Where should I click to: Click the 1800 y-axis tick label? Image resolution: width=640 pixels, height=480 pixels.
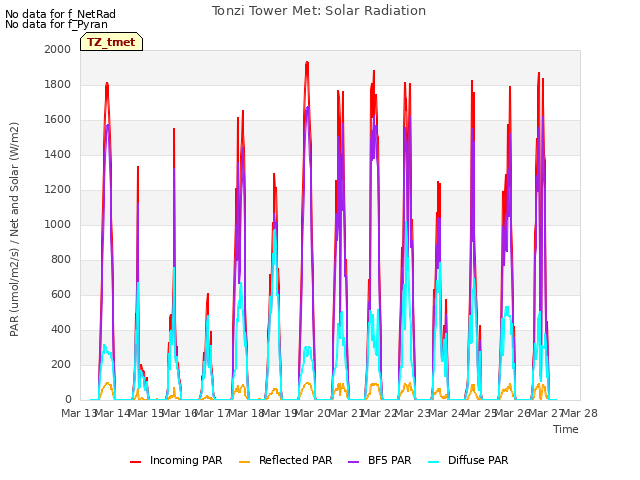coord(58,84)
